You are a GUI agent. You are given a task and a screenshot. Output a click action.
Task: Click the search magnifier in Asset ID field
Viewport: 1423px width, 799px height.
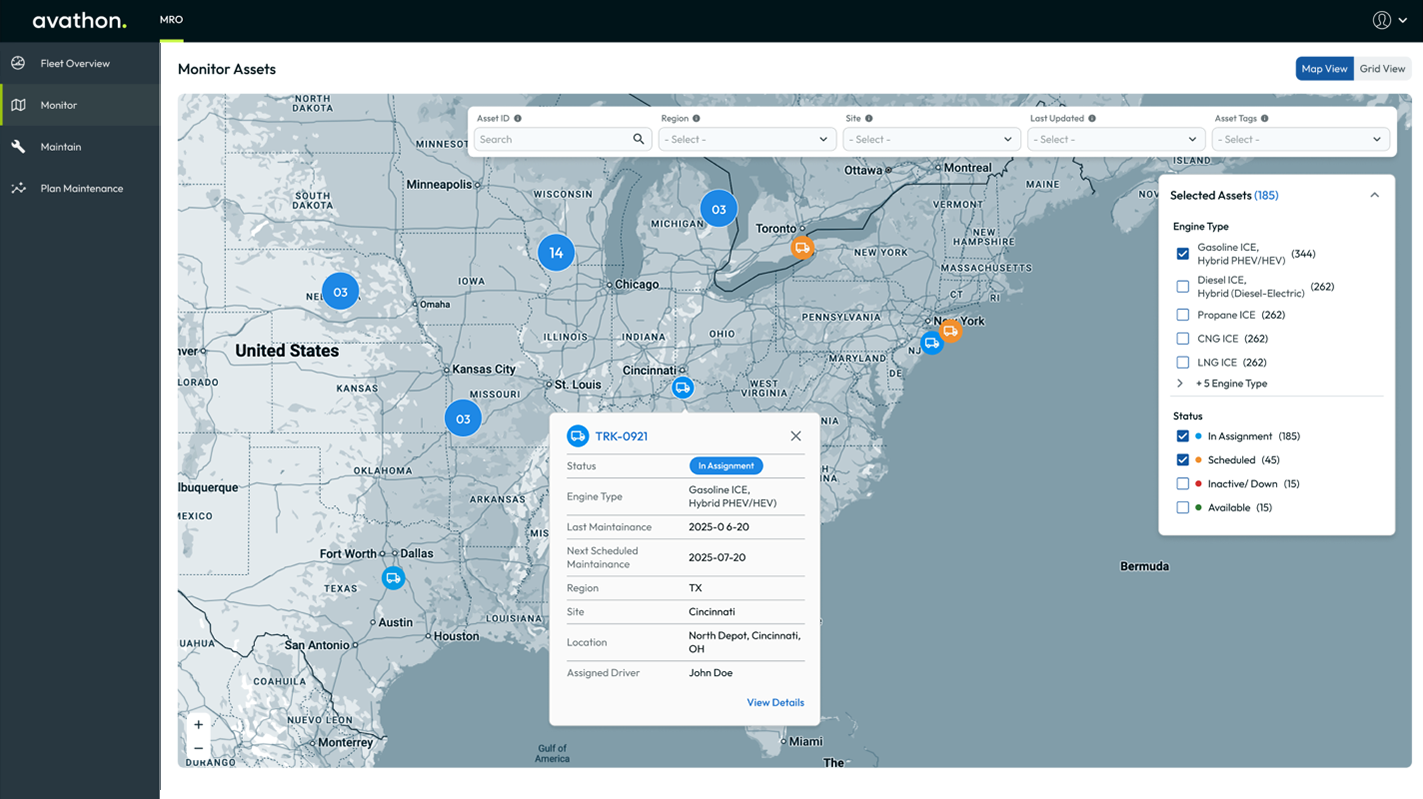(x=638, y=140)
